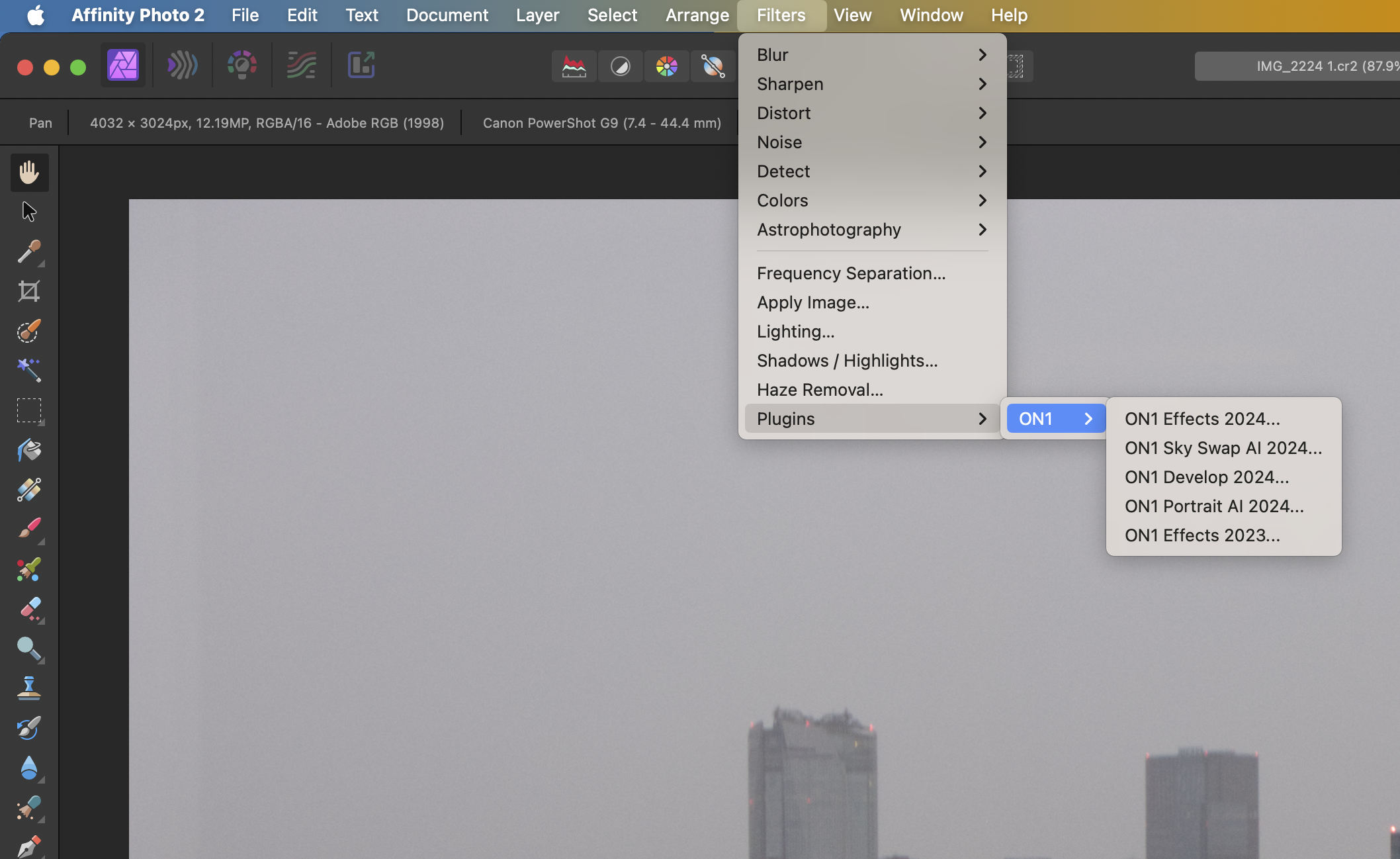The width and height of the screenshot is (1400, 859).
Task: Launch ON1 Develop 2024 plugin
Action: pyautogui.click(x=1223, y=477)
